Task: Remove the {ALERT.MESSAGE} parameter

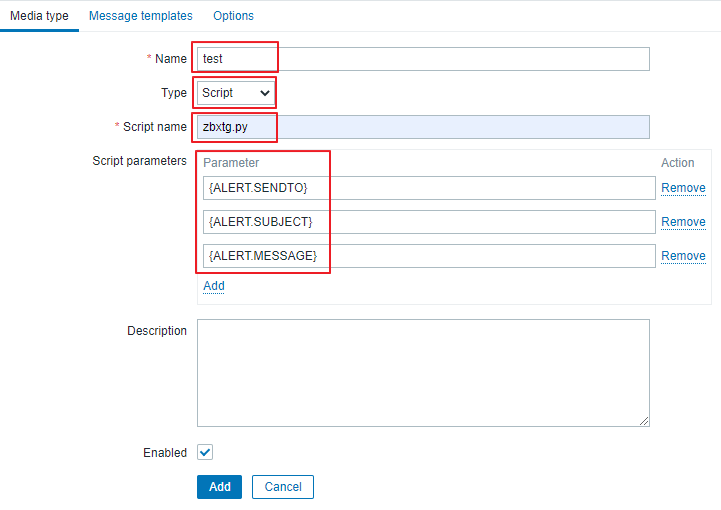Action: coord(683,256)
